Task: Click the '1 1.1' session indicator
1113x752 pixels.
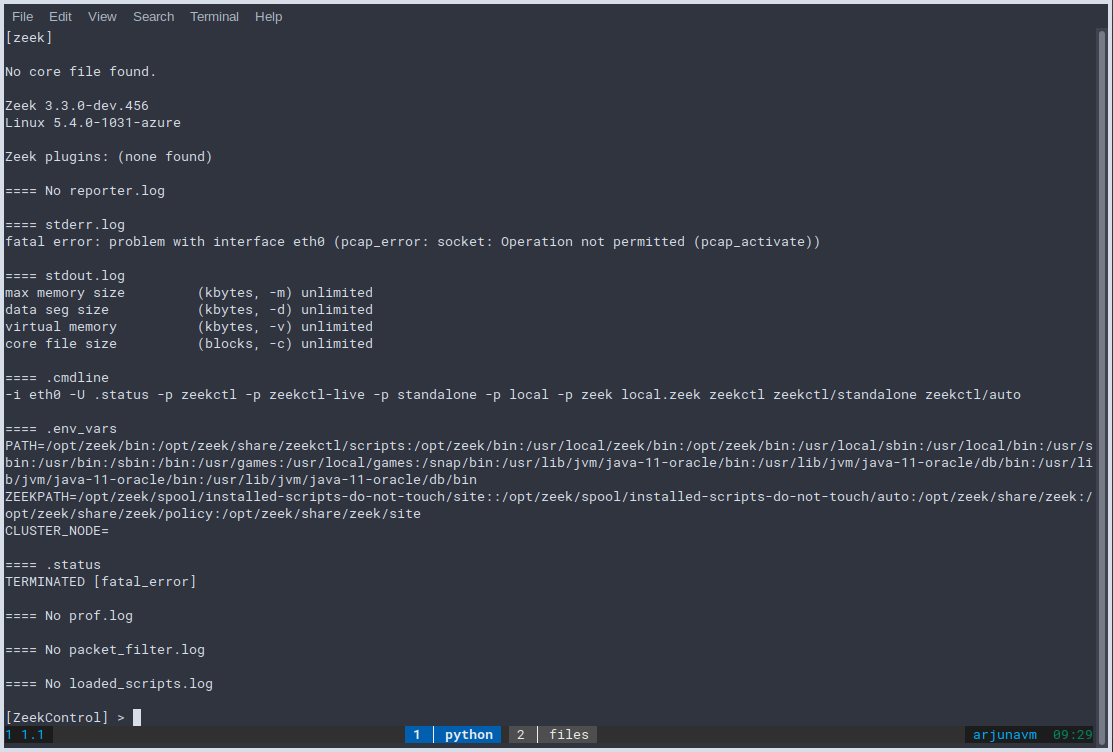Action: 25,734
